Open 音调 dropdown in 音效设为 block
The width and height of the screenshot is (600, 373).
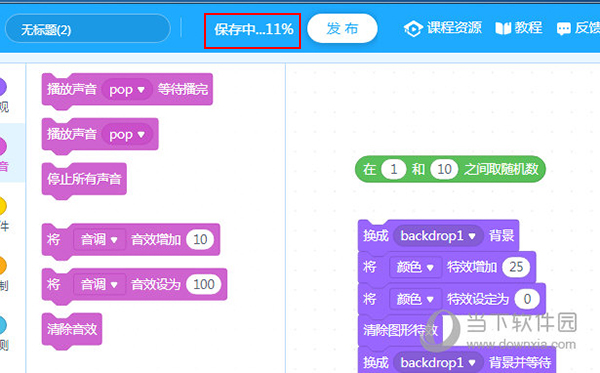pos(99,285)
